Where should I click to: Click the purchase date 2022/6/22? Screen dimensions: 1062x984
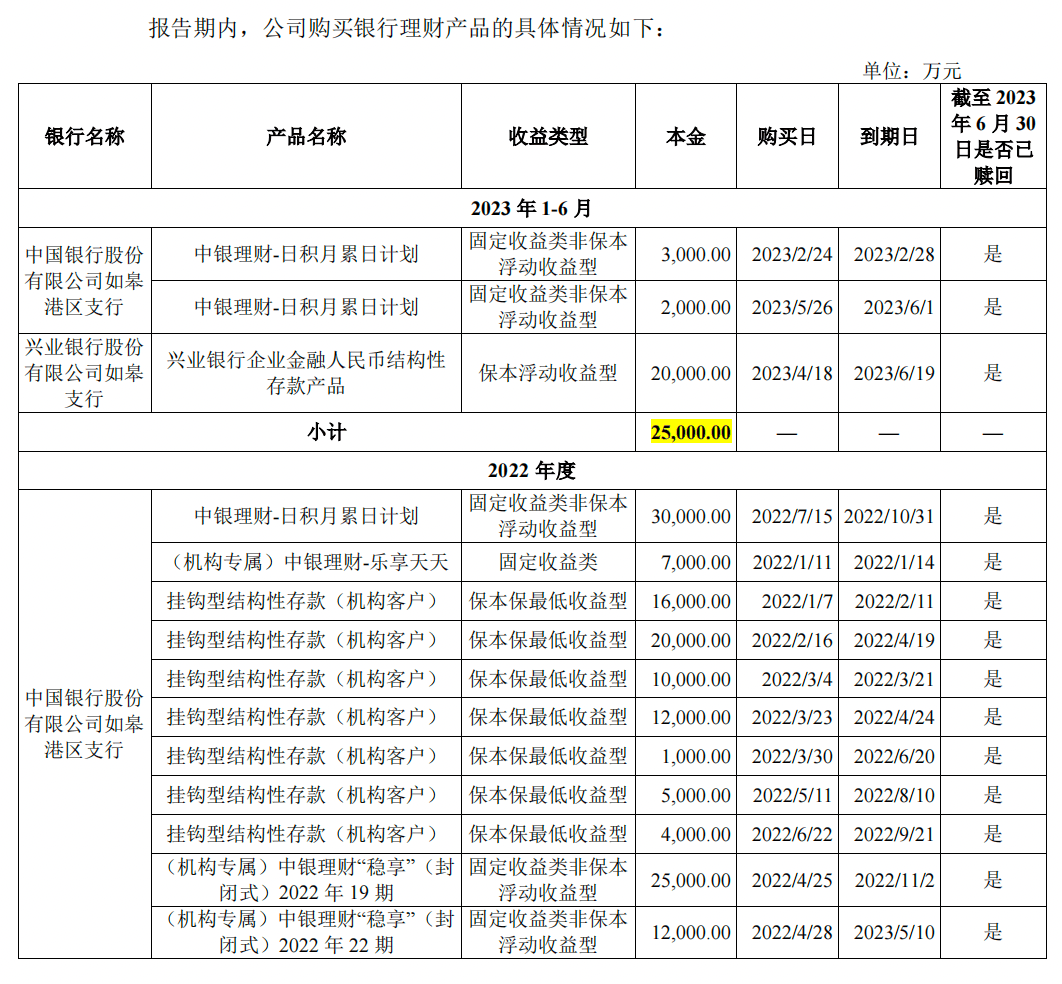pos(792,834)
